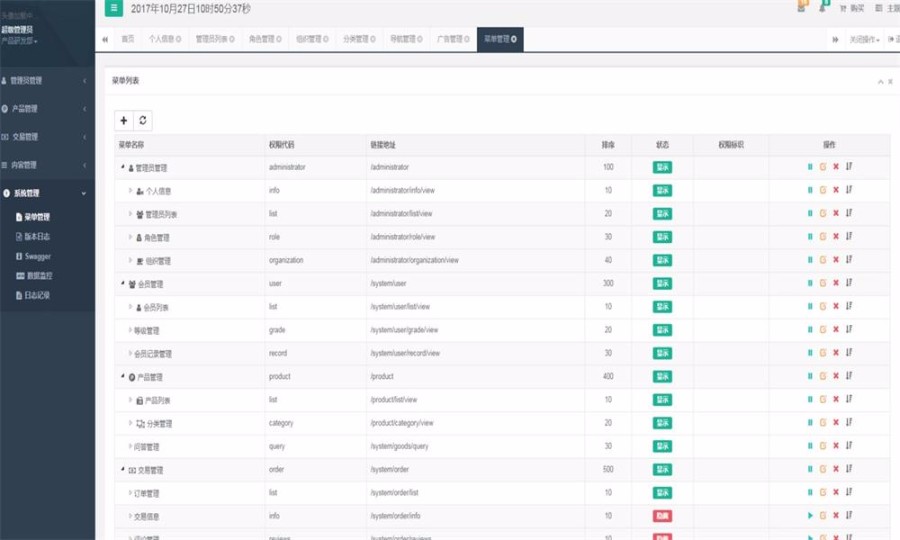Screen dimensions: 900x540
Task: Toggle the pause icon in the /administrator row
Action: coord(810,167)
